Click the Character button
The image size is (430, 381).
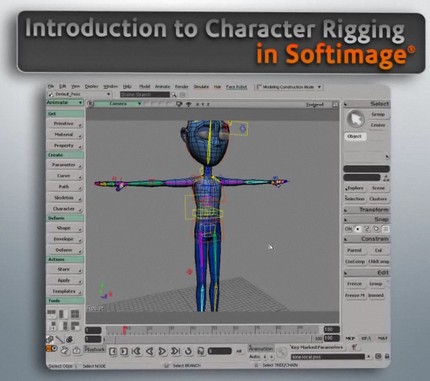click(64, 209)
